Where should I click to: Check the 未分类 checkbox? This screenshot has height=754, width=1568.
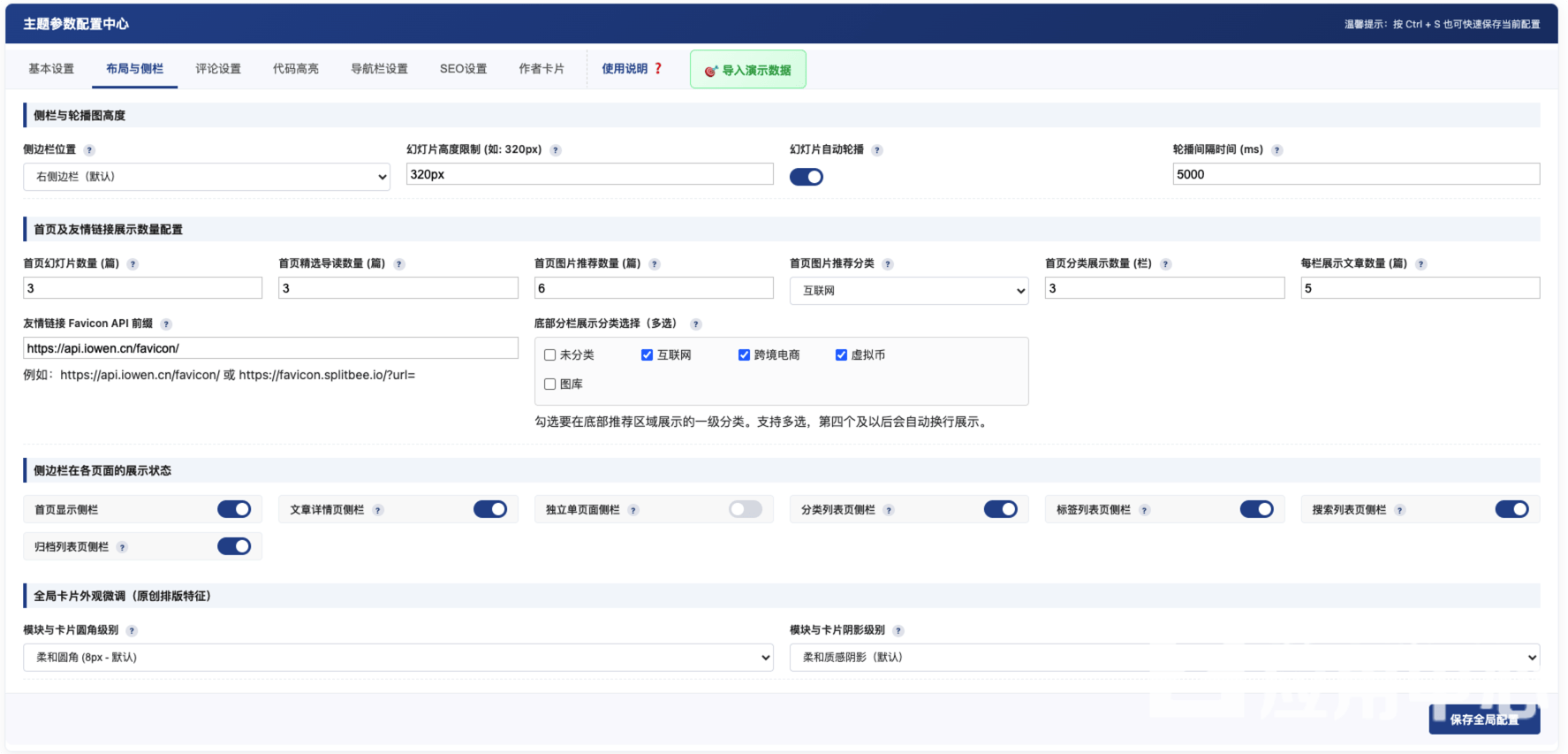click(x=549, y=354)
